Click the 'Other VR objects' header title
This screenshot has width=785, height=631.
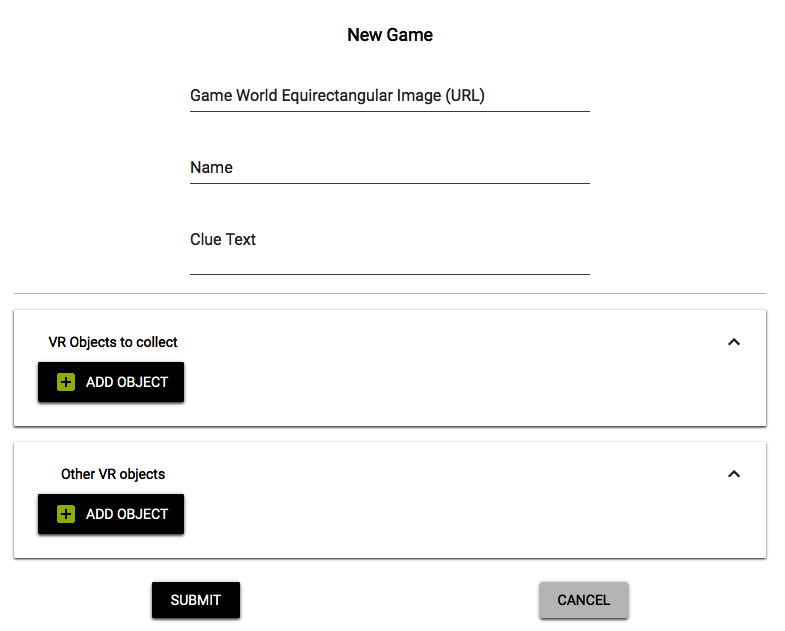113,474
